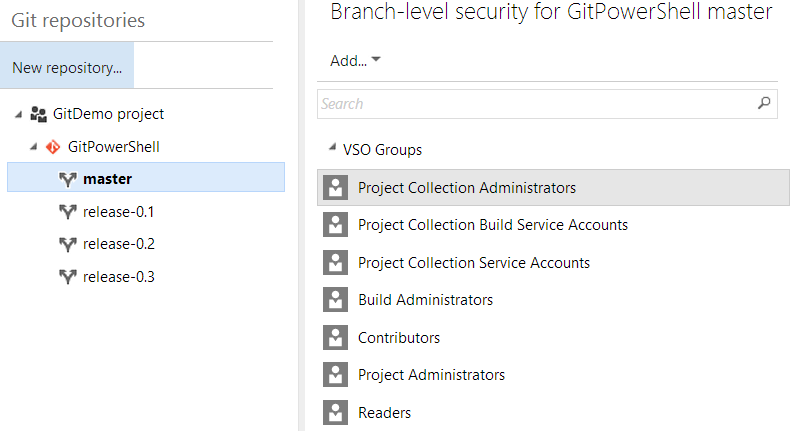Collapse the VSO Groups section
Image resolution: width=790 pixels, height=431 pixels.
332,147
